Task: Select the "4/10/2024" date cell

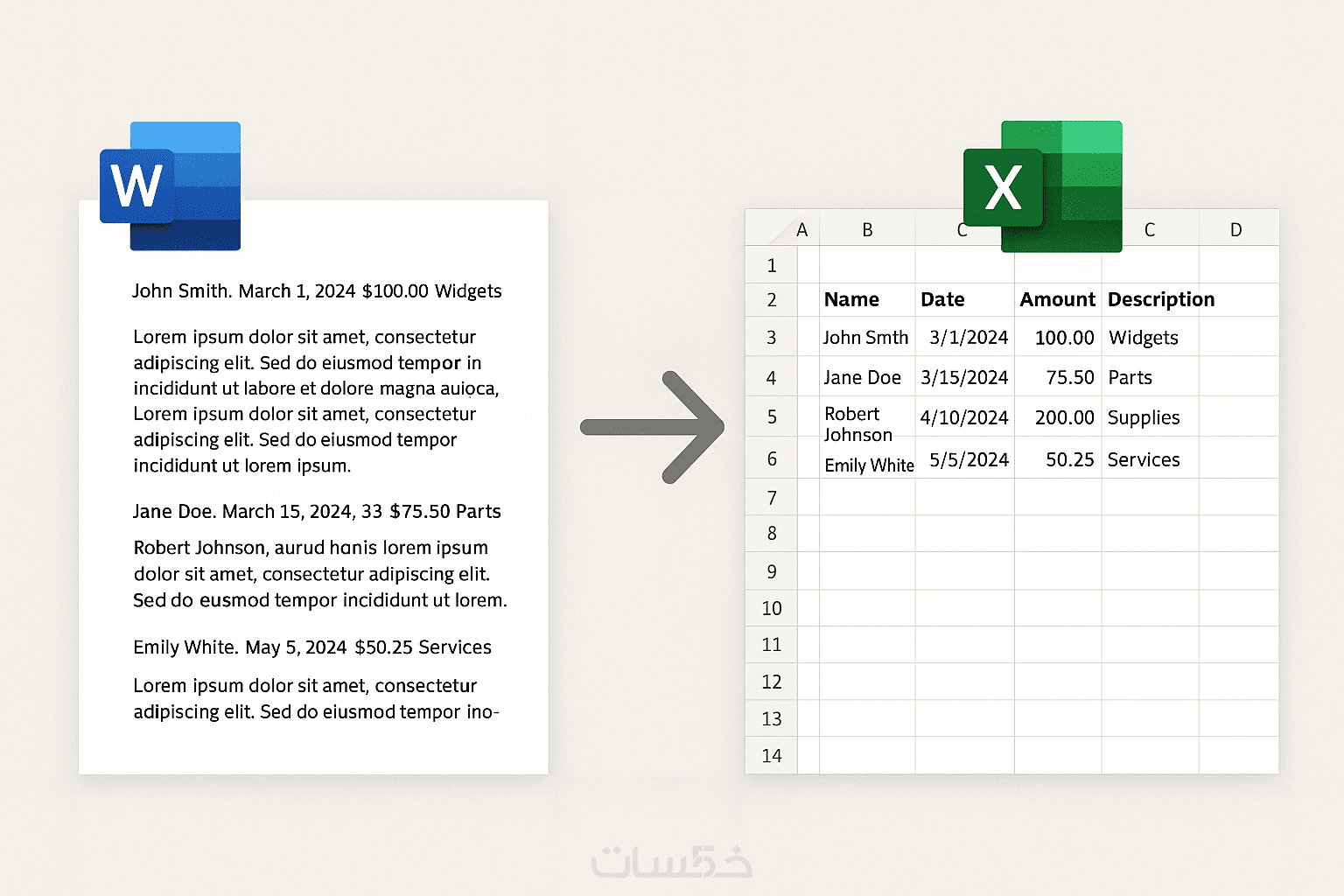Action: 965,417
